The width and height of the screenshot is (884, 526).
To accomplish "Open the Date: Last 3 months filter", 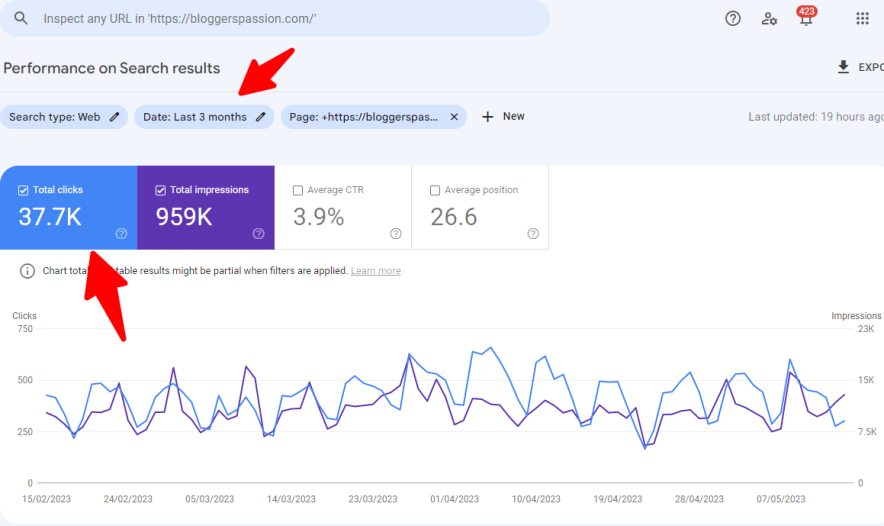I will (x=204, y=117).
